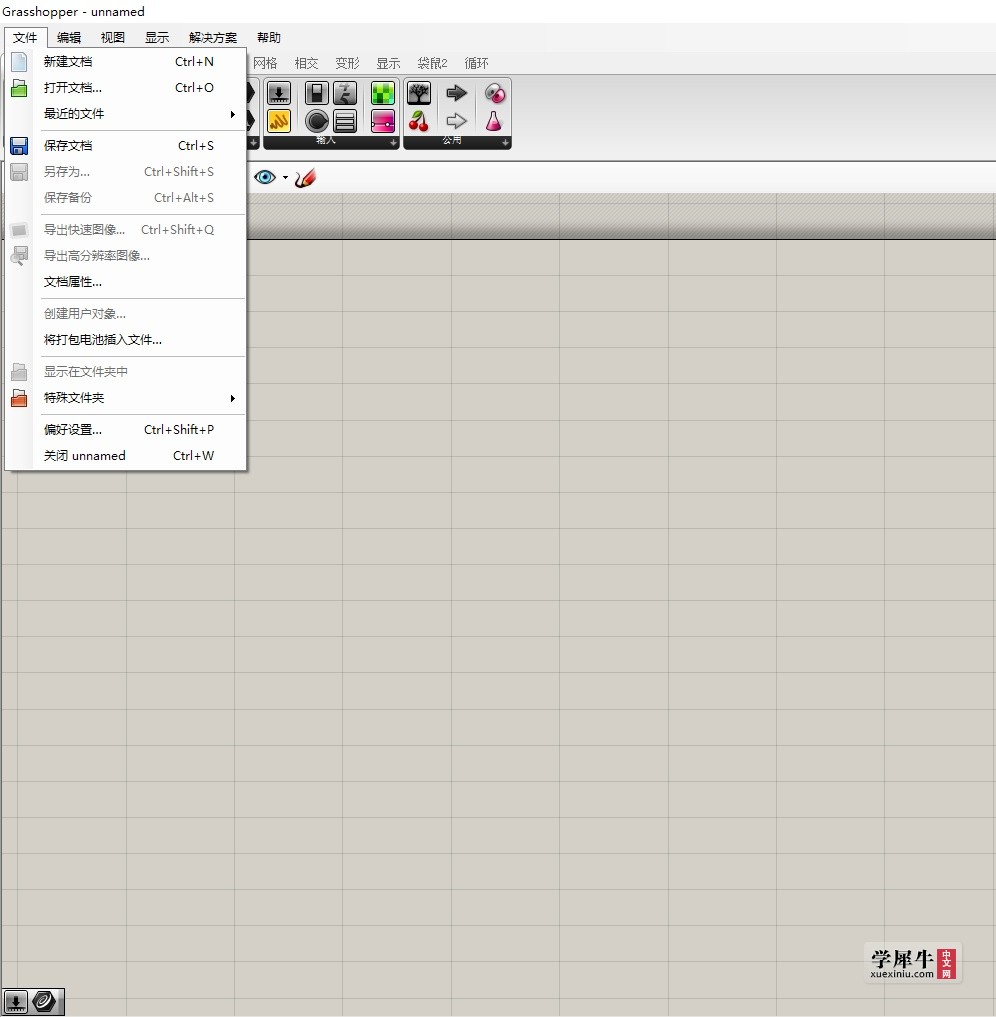
Task: Activate the red pencil sketch tool
Action: [x=305, y=178]
